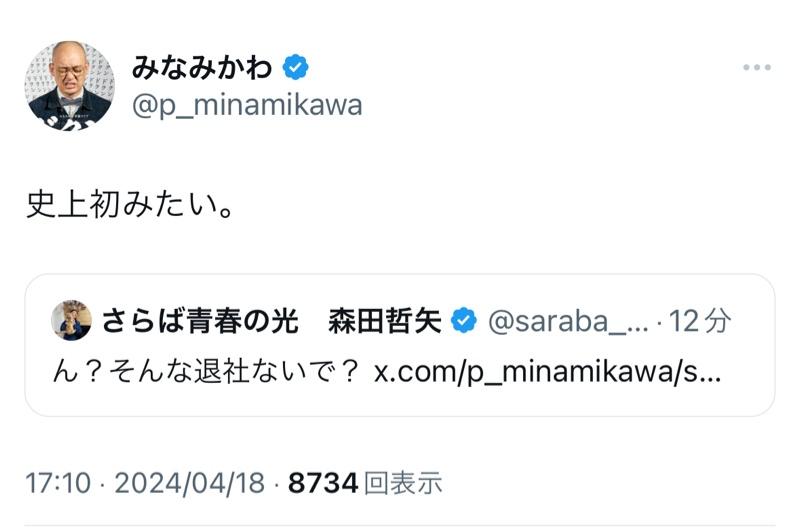The height and width of the screenshot is (529, 800).
Task: Click the quoted tweet's small avatar
Action: click(73, 320)
